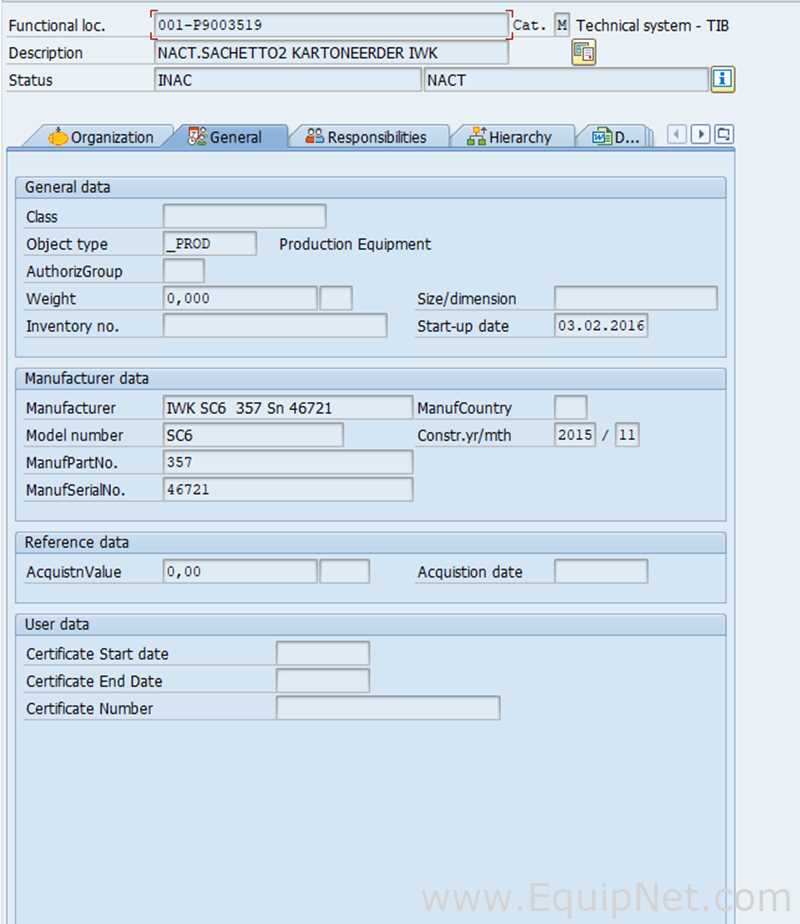This screenshot has width=800, height=924.
Task: Click the Cat. field containing M
Action: coord(562,25)
